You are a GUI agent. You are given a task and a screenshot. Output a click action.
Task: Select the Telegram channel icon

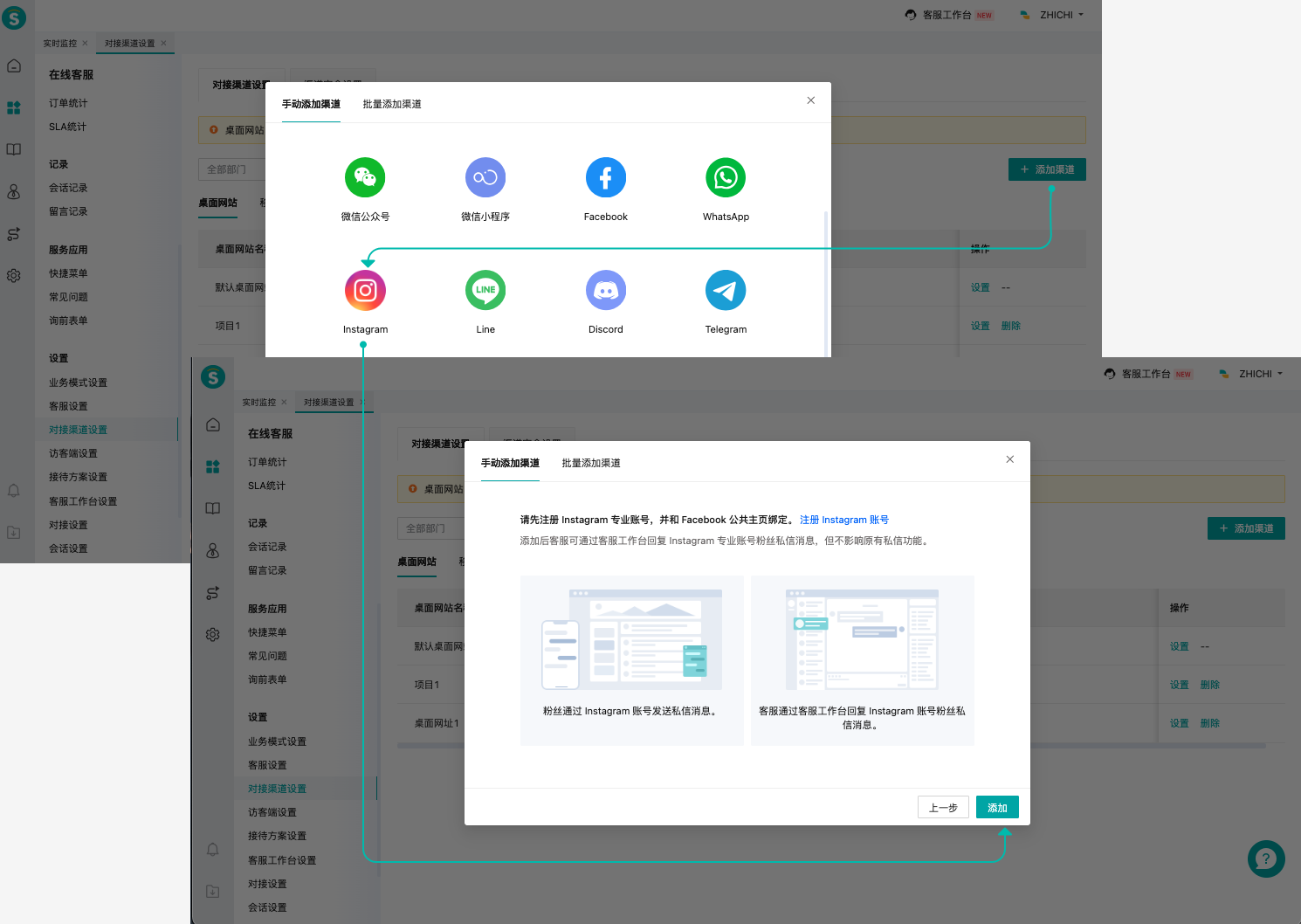click(x=726, y=290)
